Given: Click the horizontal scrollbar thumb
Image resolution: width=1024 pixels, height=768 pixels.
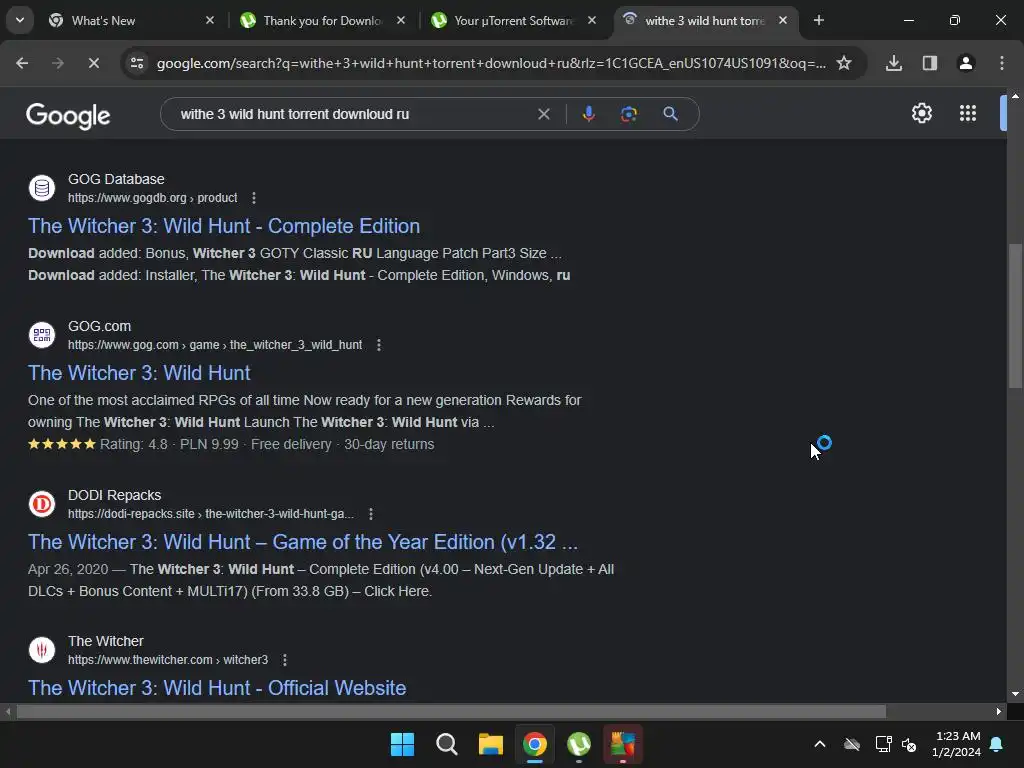Looking at the screenshot, I should coord(451,711).
